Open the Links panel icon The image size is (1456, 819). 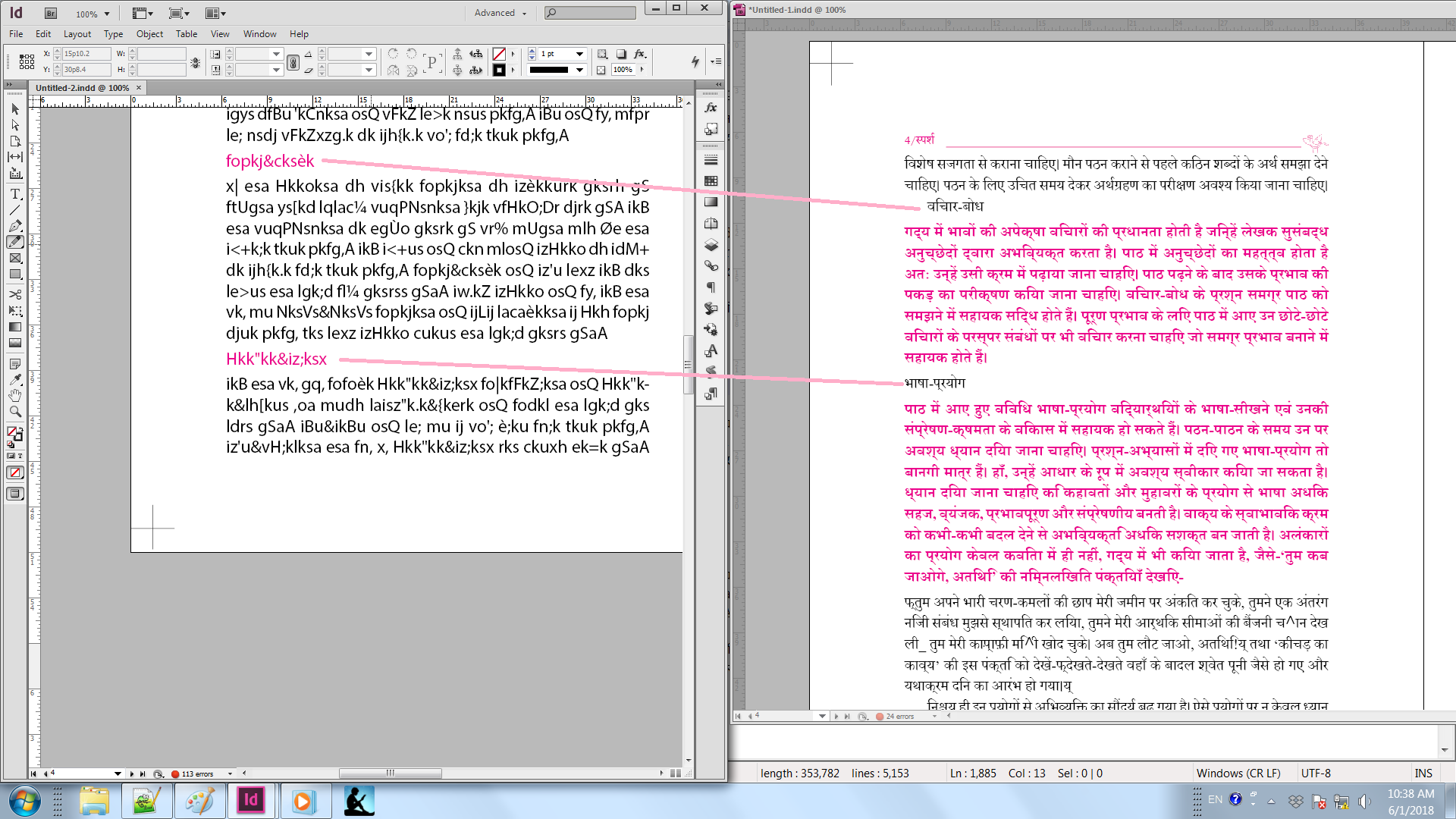tap(711, 266)
